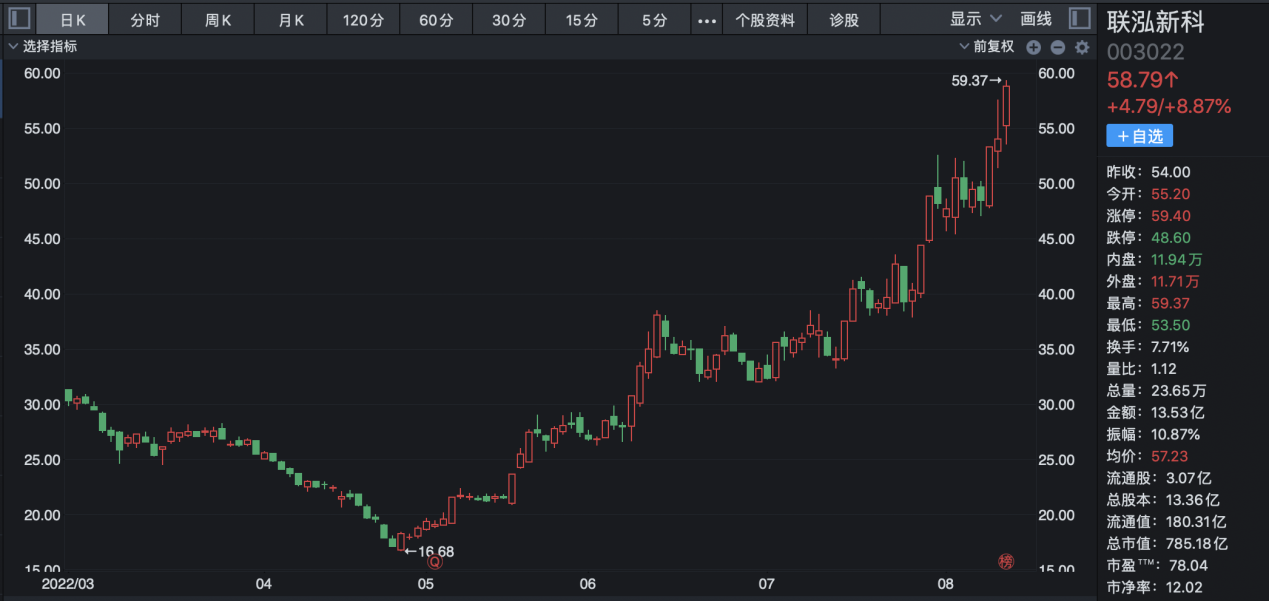The image size is (1269, 601).
Task: Open the 诊股 diagnosis button
Action: 844,20
